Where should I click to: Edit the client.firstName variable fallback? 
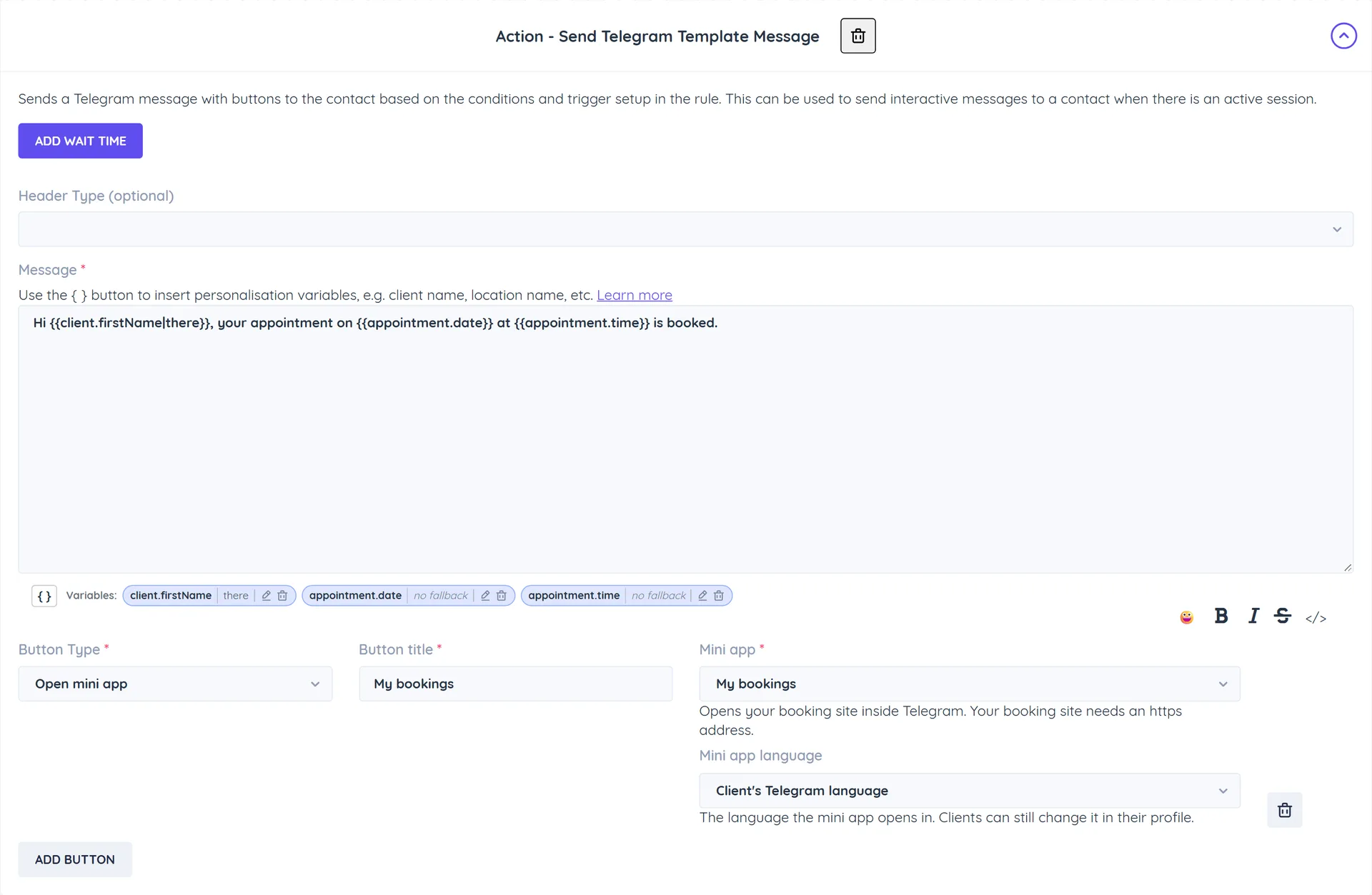pos(266,596)
